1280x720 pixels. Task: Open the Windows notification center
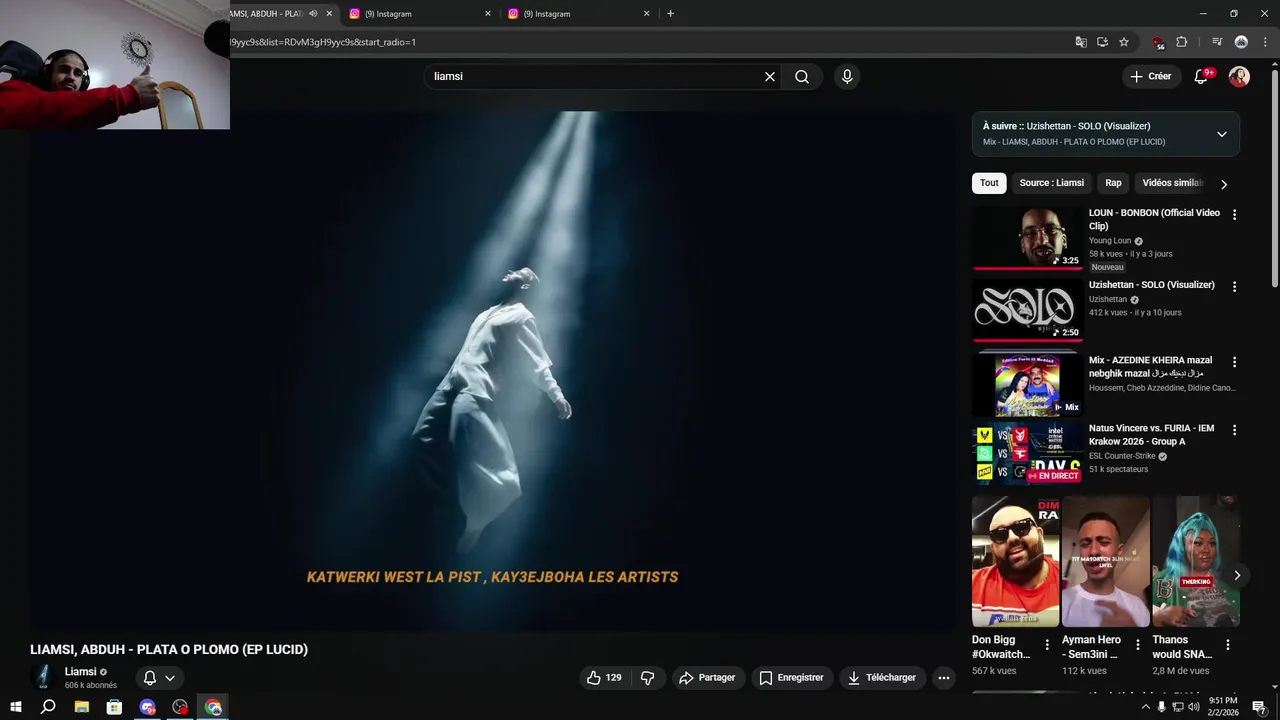(1259, 707)
